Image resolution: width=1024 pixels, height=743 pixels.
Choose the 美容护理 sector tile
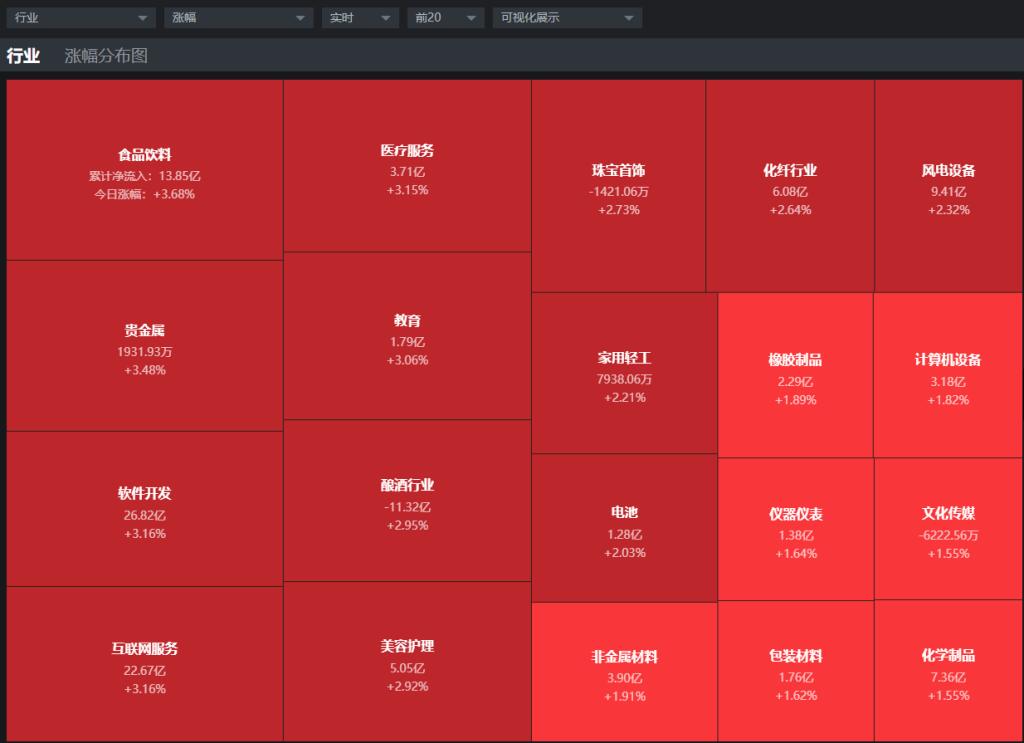pyautogui.click(x=408, y=661)
